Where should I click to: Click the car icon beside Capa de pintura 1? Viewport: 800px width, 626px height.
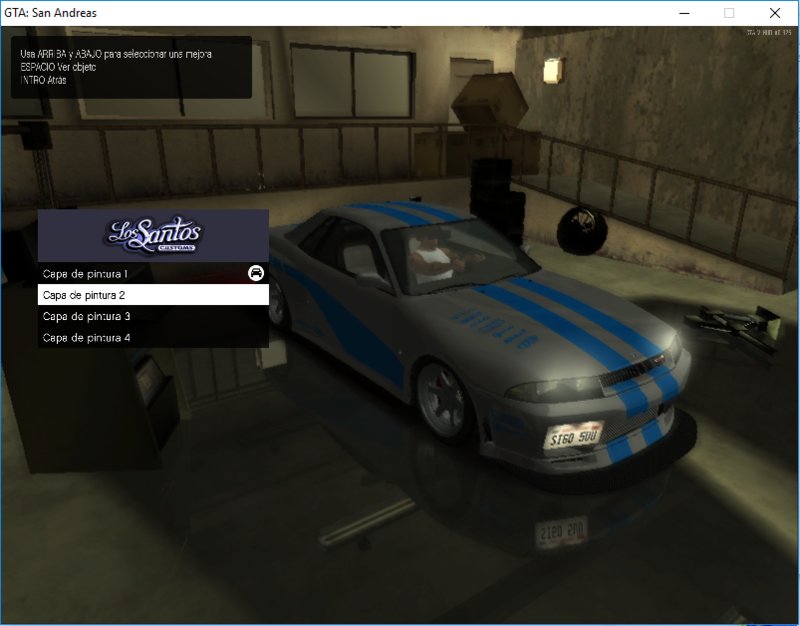[x=256, y=273]
